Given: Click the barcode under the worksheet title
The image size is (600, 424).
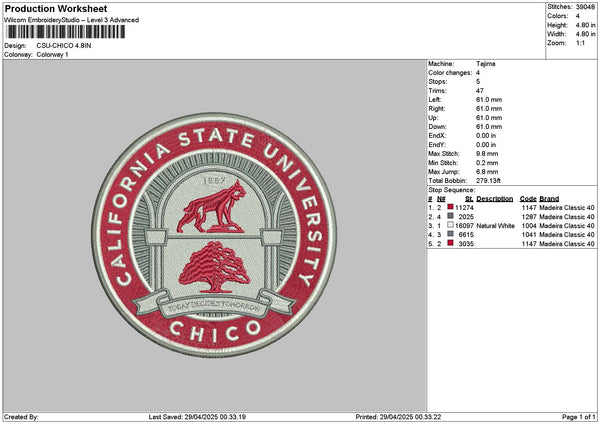Looking at the screenshot, I should point(65,32).
